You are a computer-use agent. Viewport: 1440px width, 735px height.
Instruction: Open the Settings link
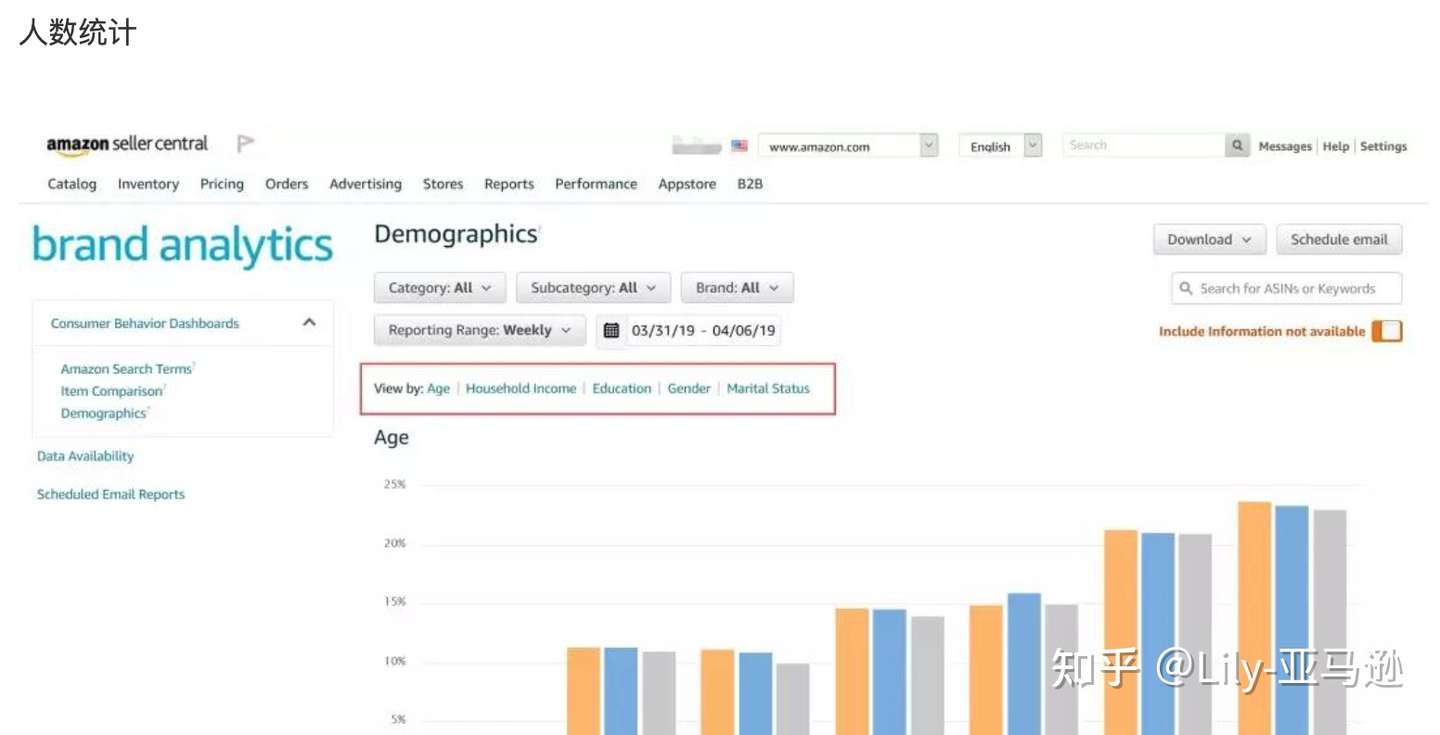click(1383, 146)
